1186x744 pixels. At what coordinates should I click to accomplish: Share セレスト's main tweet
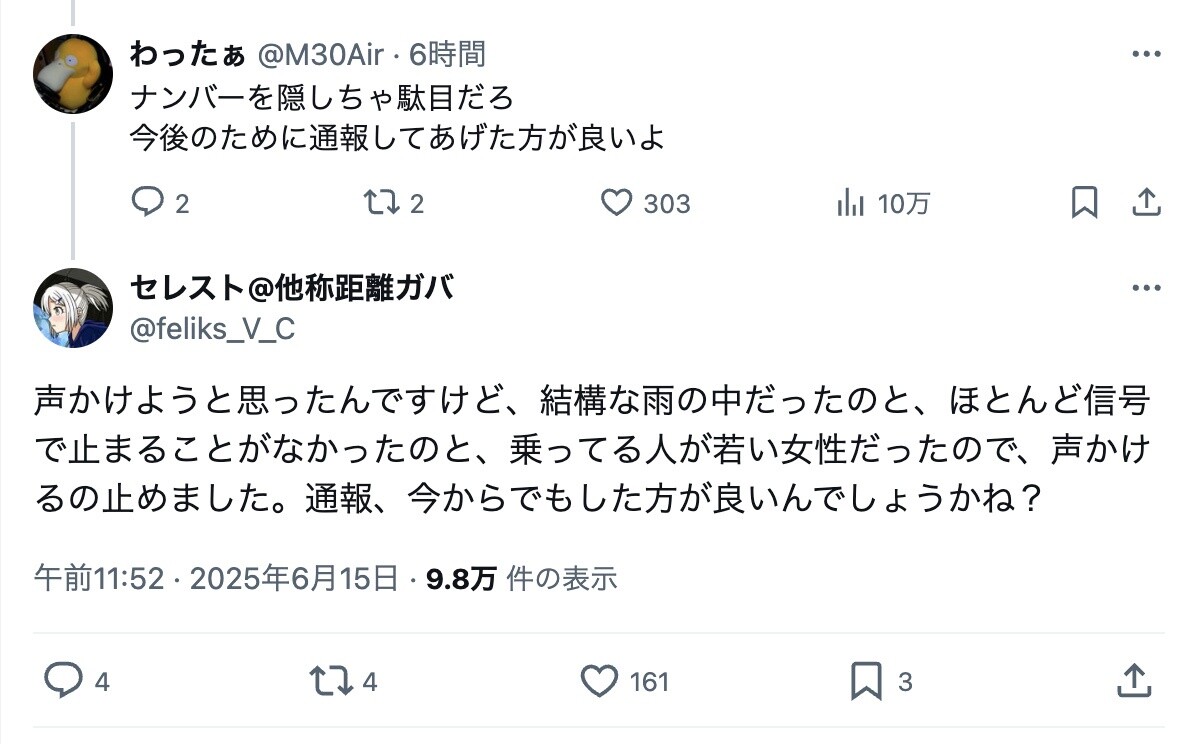(x=1134, y=682)
